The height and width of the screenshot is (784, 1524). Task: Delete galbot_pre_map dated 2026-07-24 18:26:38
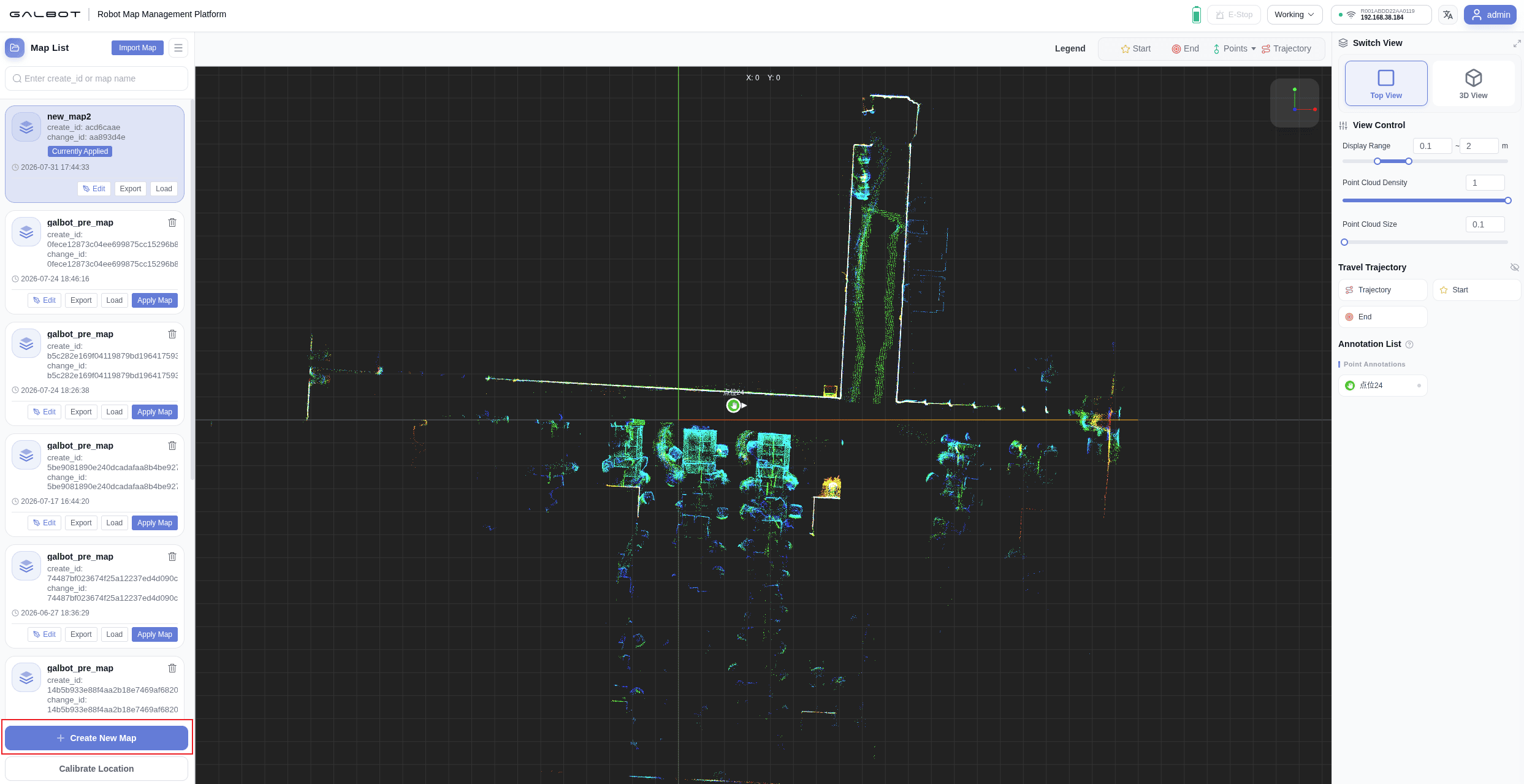172,334
